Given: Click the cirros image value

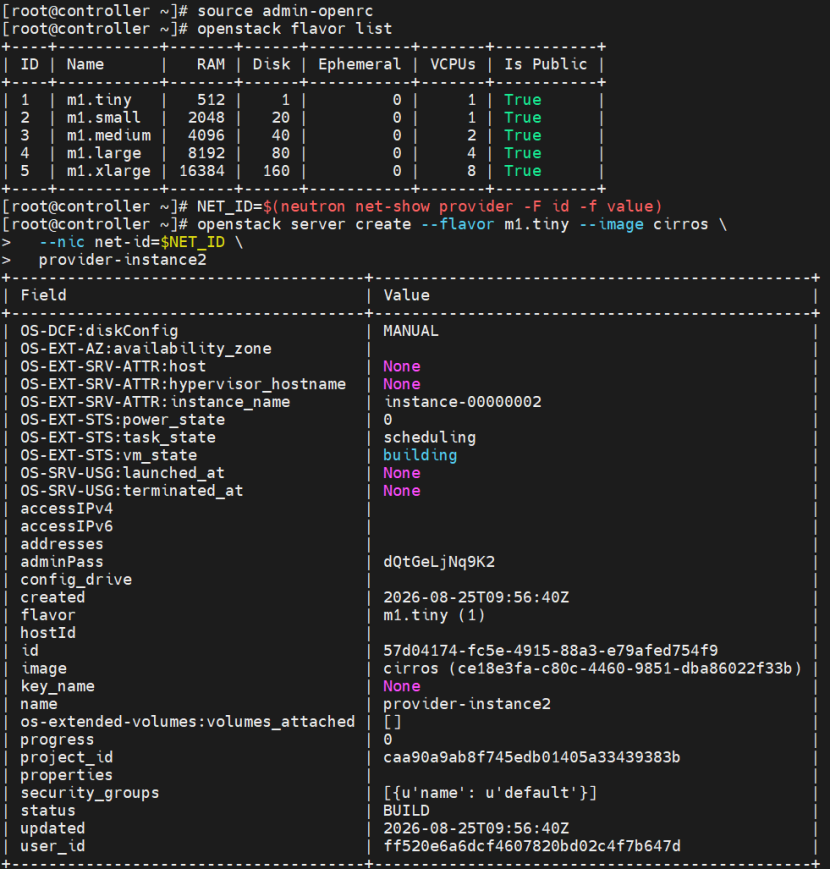Looking at the screenshot, I should tap(592, 668).
